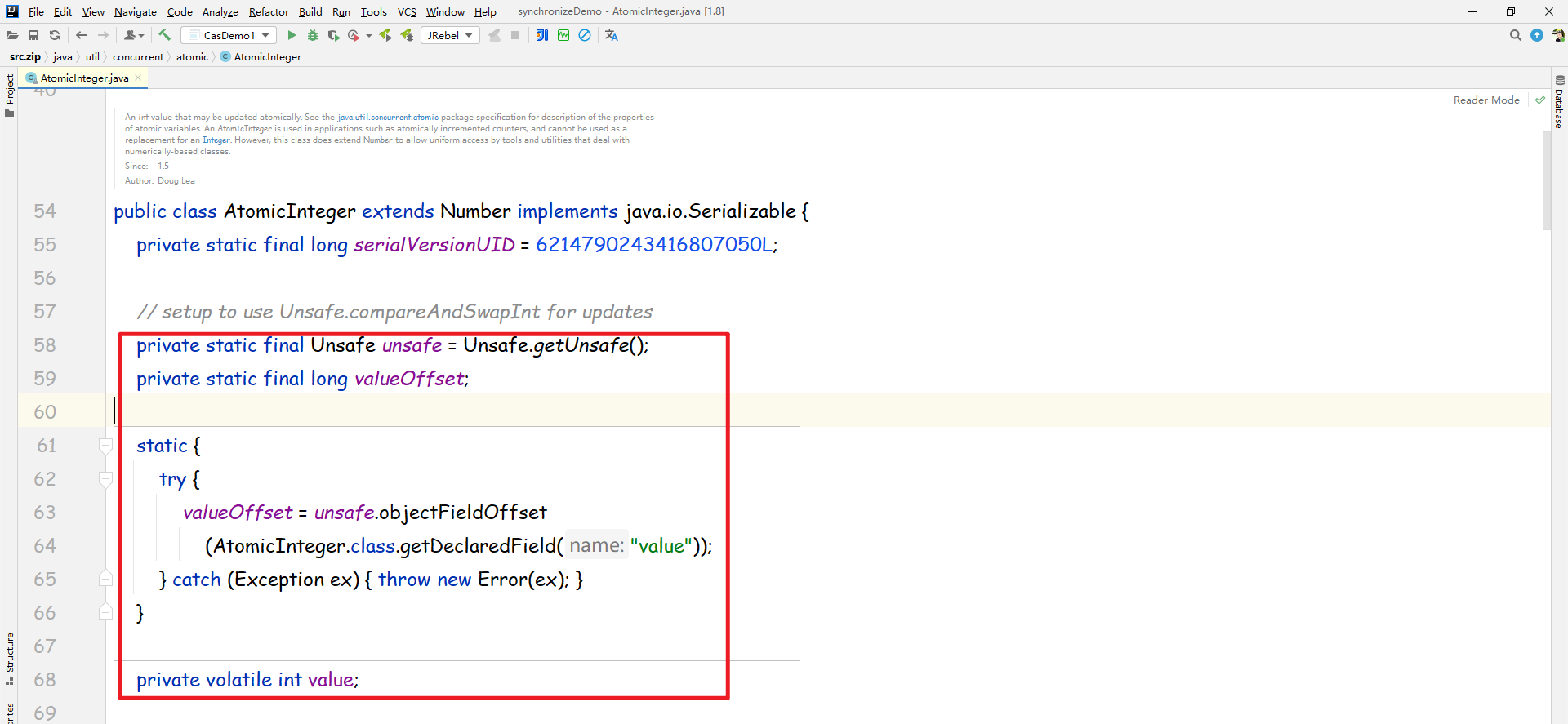Viewport: 1568px width, 724px height.
Task: Click the Open folder toolbar icon
Action: tap(12, 35)
